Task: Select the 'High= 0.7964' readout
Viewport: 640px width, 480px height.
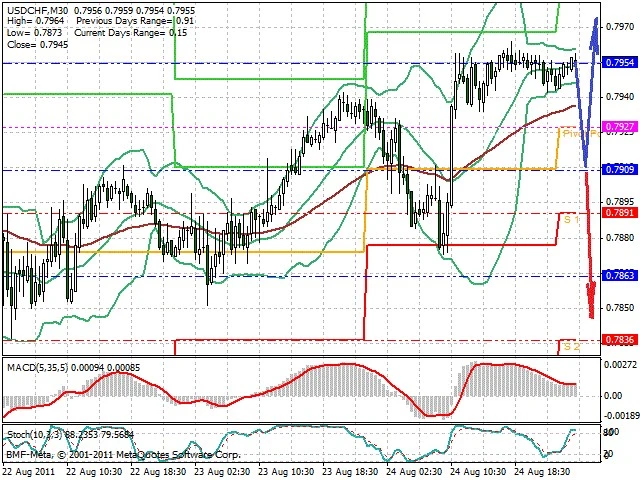Action: click(35, 21)
